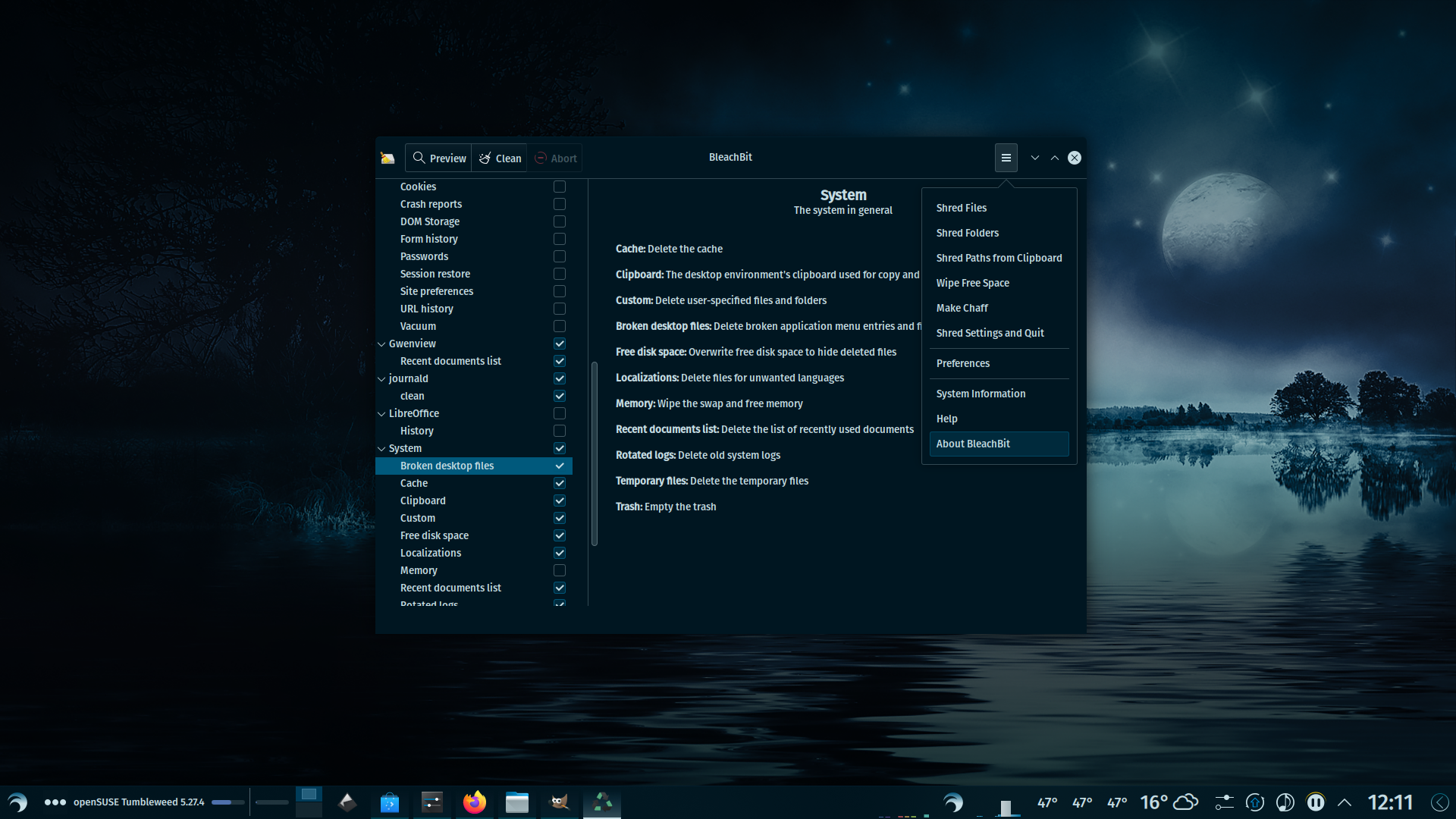
Task: Enable the Crash reports checkbox
Action: click(x=560, y=204)
